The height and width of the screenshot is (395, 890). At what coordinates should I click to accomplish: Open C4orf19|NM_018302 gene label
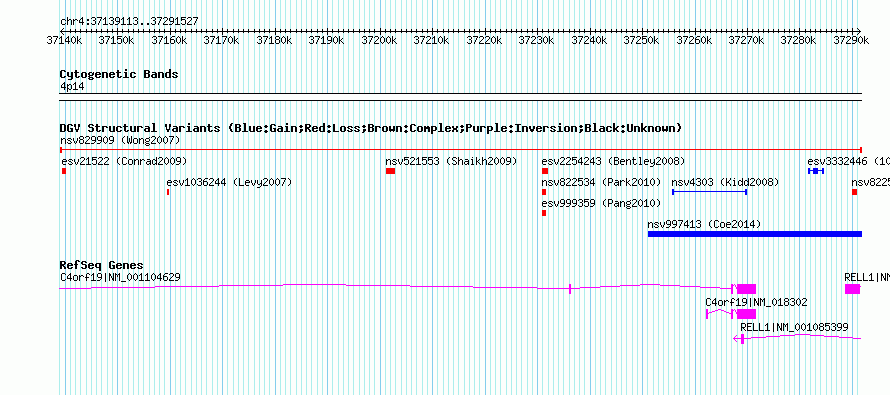pyautogui.click(x=756, y=302)
